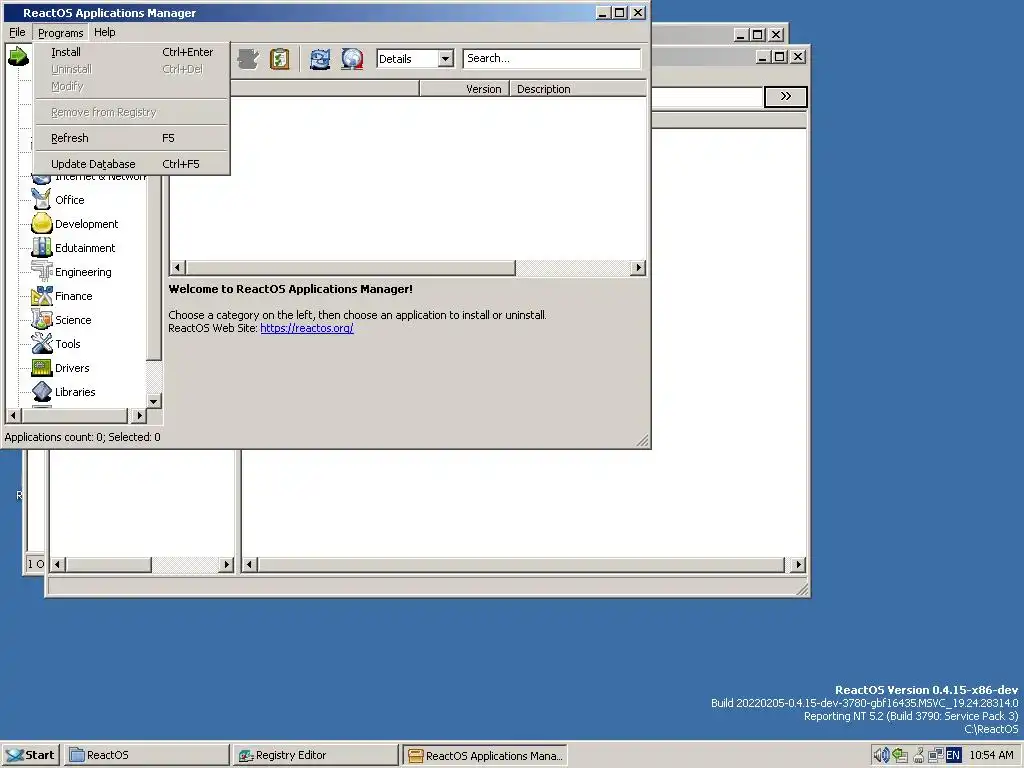Click background window left pane scrollbar right arrow
This screenshot has height=768, width=1024.
coord(226,564)
